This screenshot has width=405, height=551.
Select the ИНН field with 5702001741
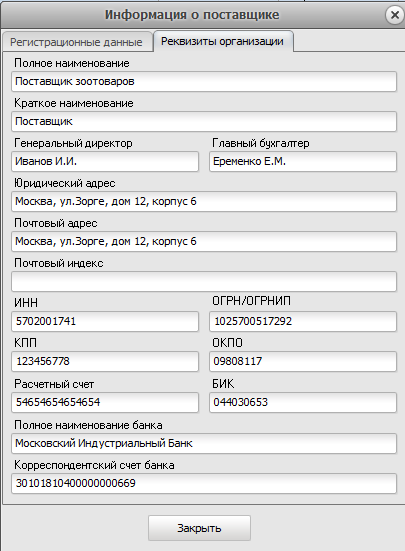[x=105, y=321]
